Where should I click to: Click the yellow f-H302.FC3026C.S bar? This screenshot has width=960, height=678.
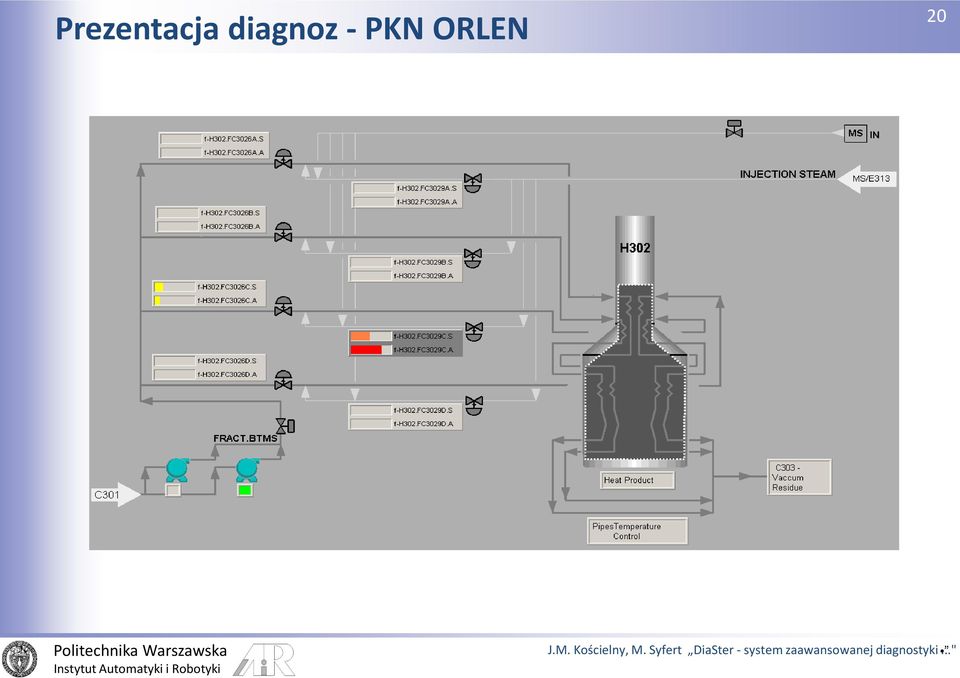click(x=174, y=287)
